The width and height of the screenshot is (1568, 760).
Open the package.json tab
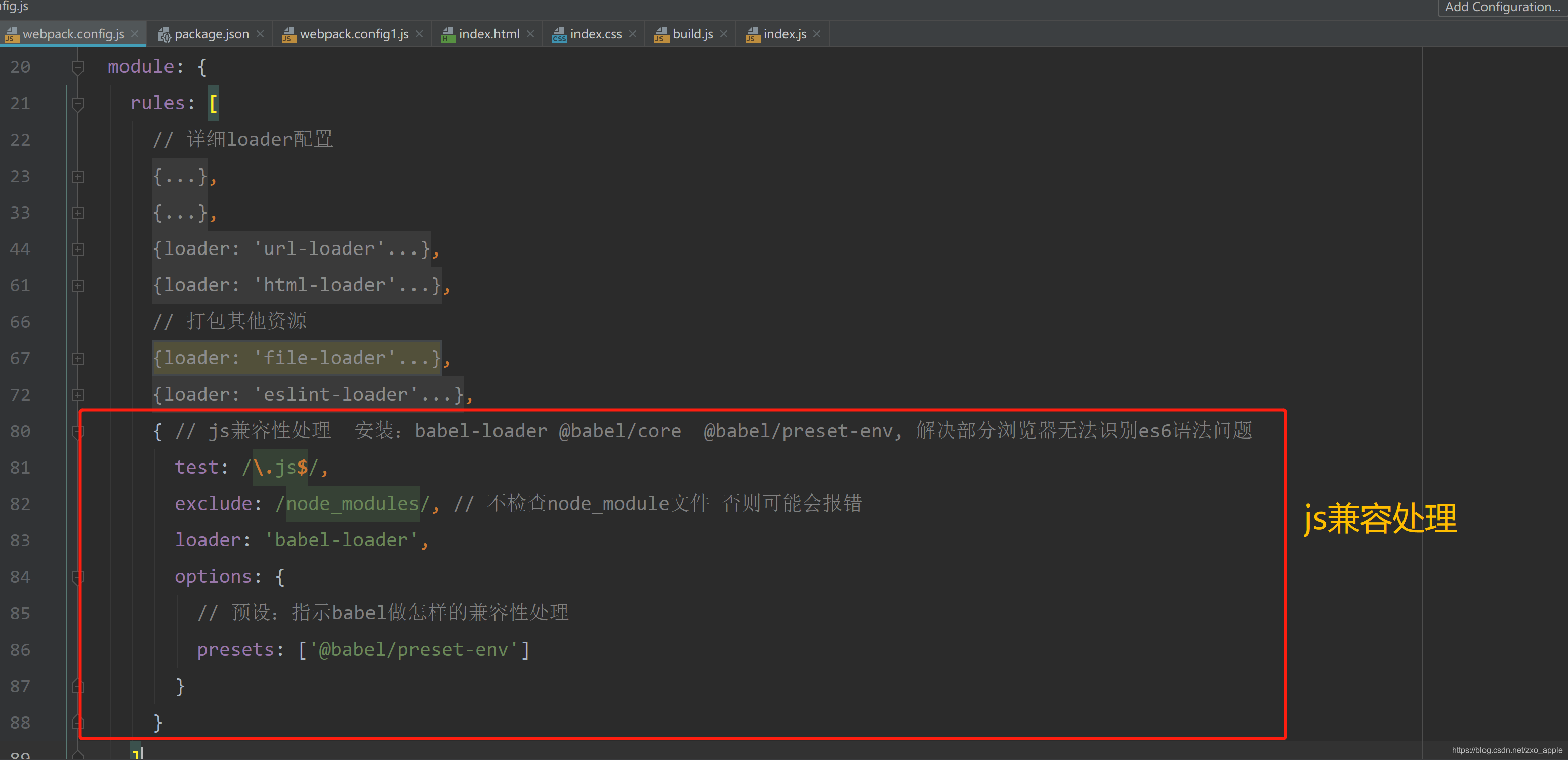point(211,34)
